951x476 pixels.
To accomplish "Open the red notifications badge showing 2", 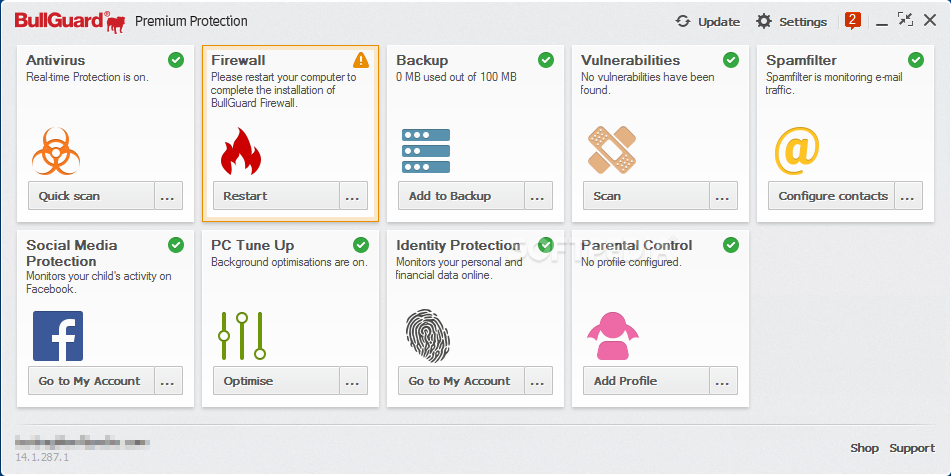I will click(853, 21).
